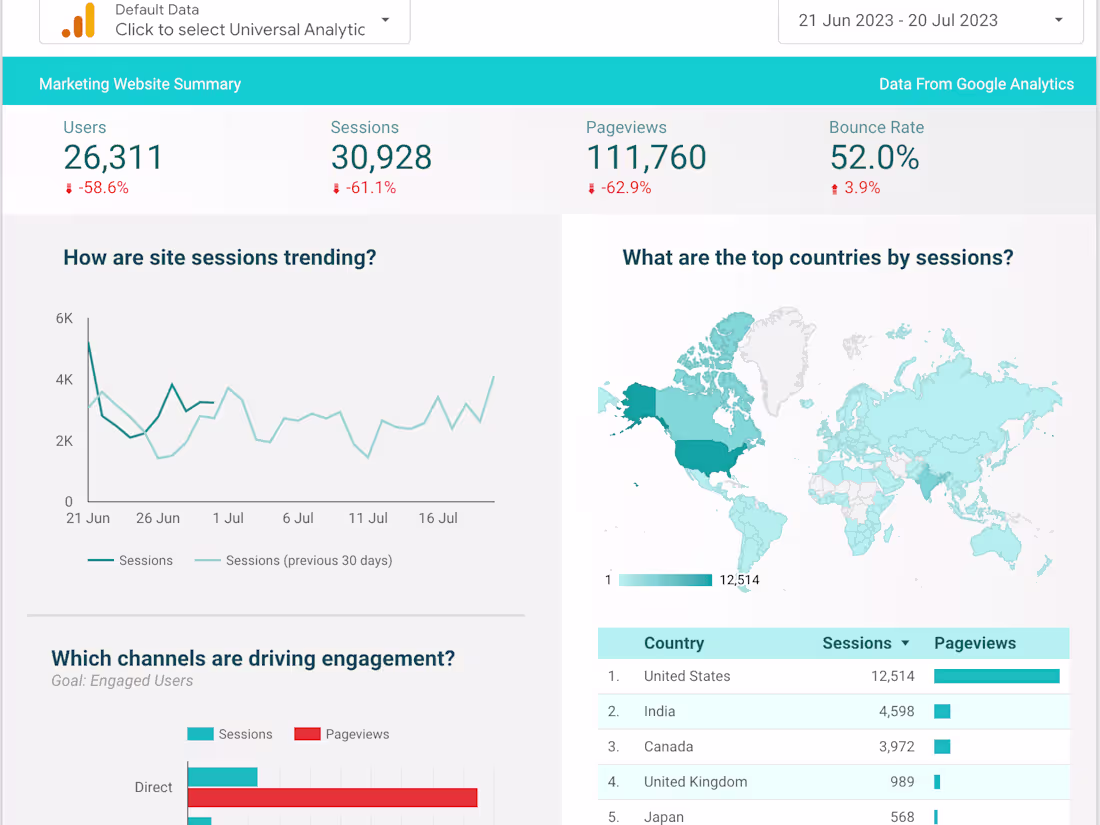Click the red increase arrow beside Bounce Rate change
The width and height of the screenshot is (1100, 825).
click(836, 188)
